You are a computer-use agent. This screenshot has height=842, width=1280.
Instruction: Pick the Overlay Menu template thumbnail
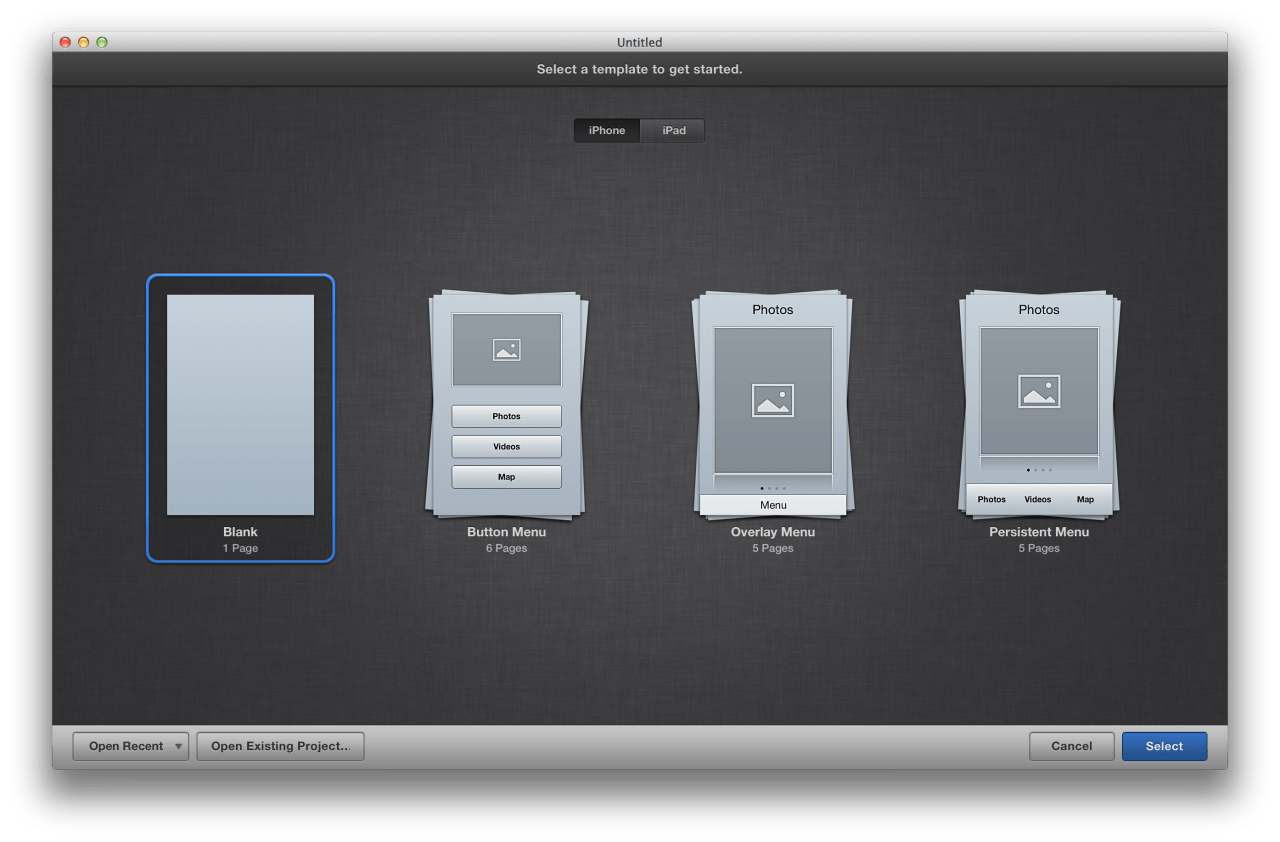[773, 405]
